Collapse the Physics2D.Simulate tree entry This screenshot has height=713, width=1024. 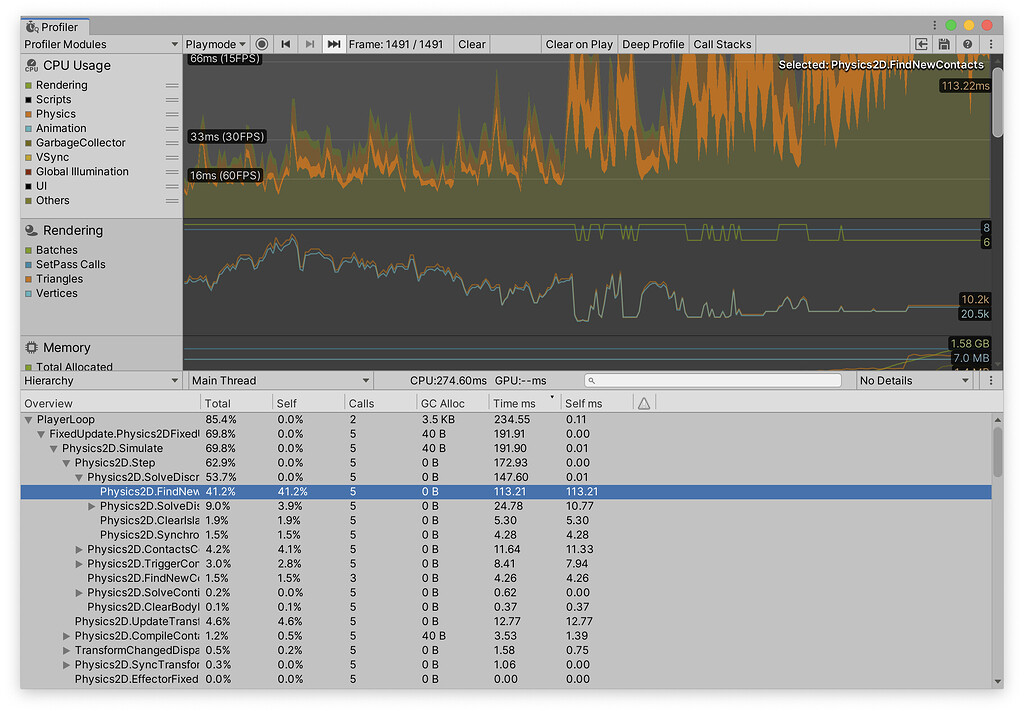[x=54, y=448]
